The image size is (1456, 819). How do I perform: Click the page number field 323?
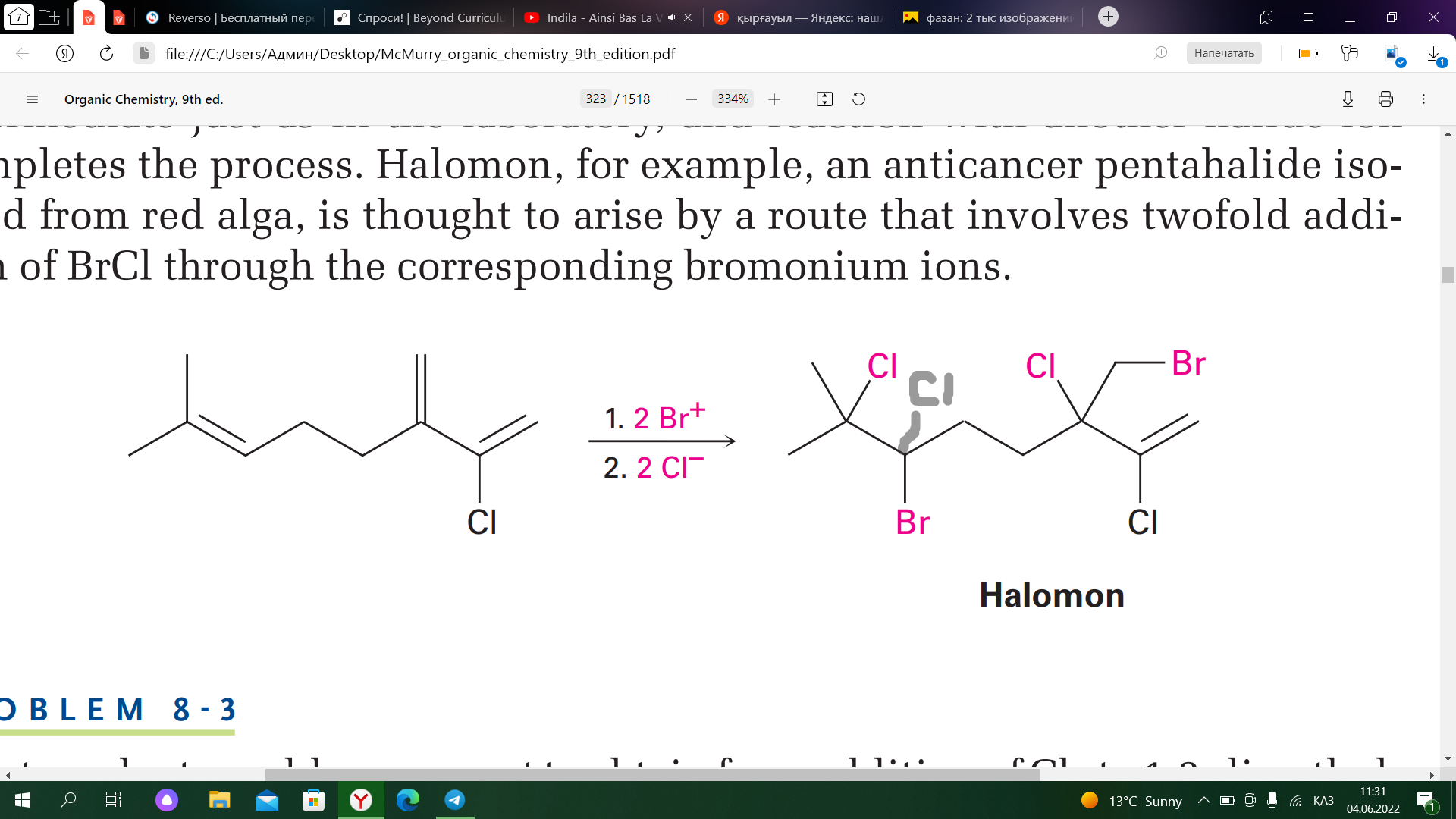click(595, 99)
